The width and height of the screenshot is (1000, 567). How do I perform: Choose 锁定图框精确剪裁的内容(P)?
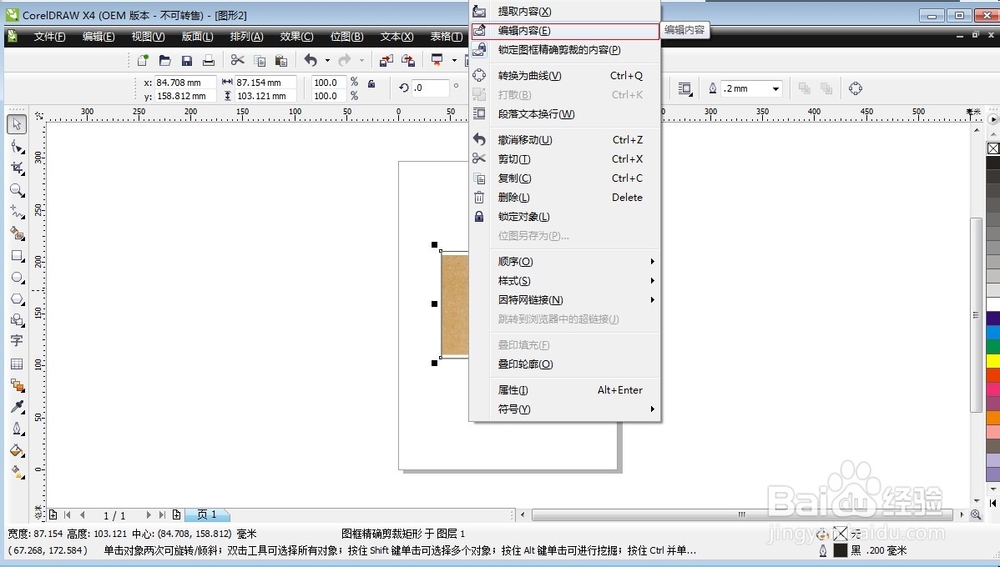pyautogui.click(x=564, y=50)
